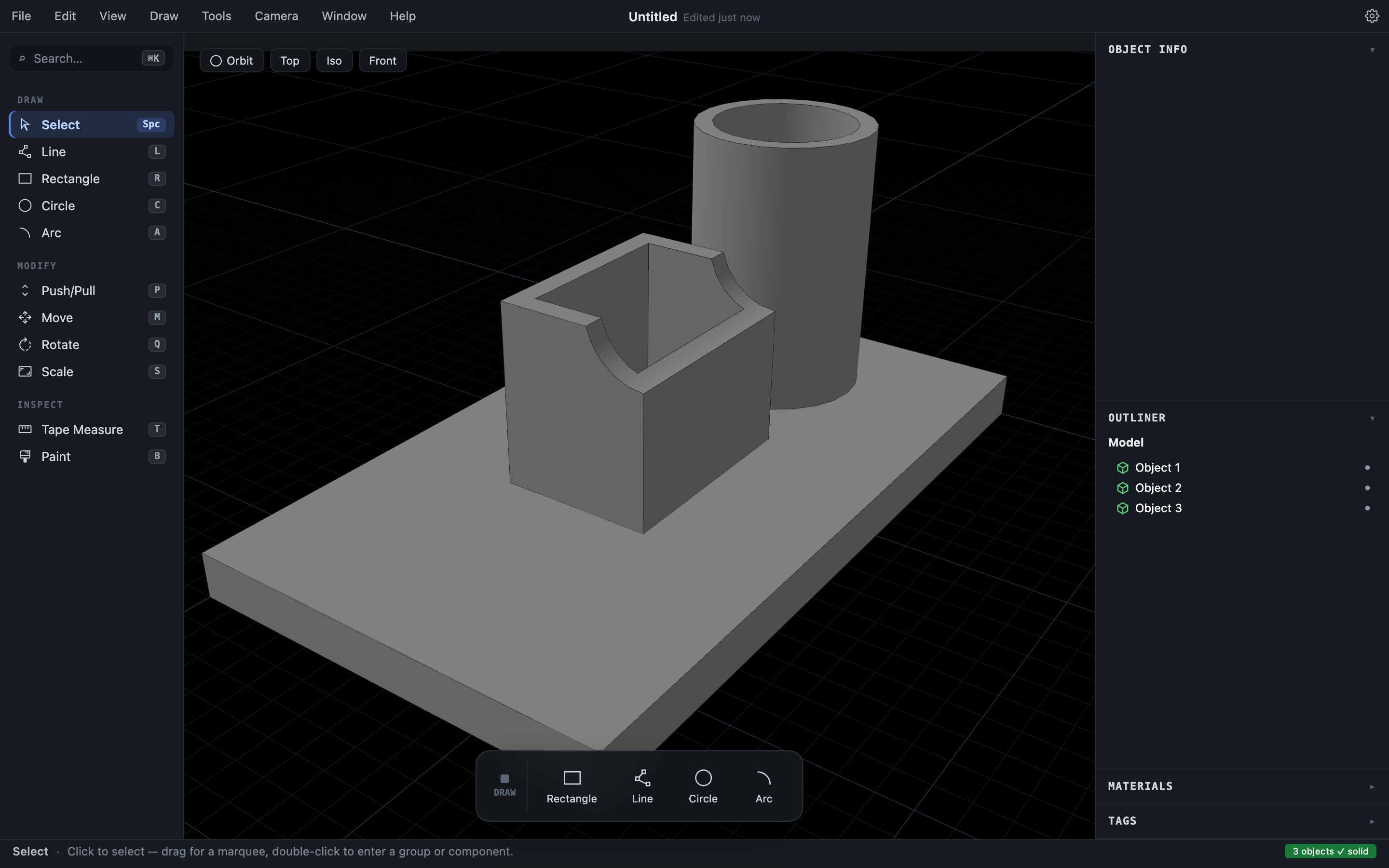The image size is (1389, 868).
Task: Click the Search input field
Action: [92, 58]
